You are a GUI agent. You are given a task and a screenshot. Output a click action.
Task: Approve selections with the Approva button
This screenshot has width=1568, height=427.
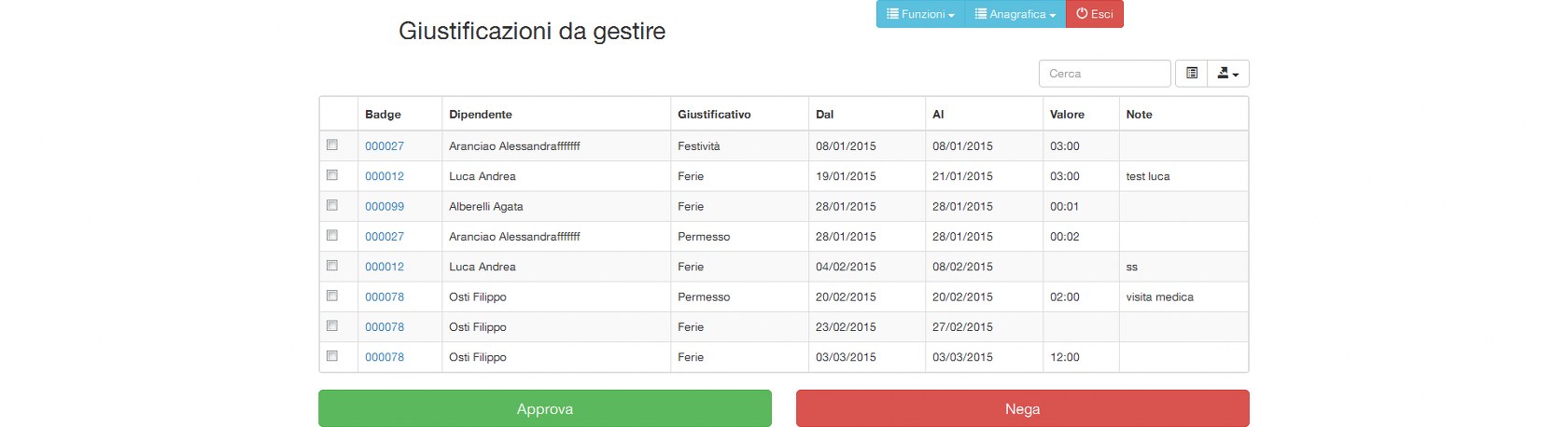click(x=545, y=408)
